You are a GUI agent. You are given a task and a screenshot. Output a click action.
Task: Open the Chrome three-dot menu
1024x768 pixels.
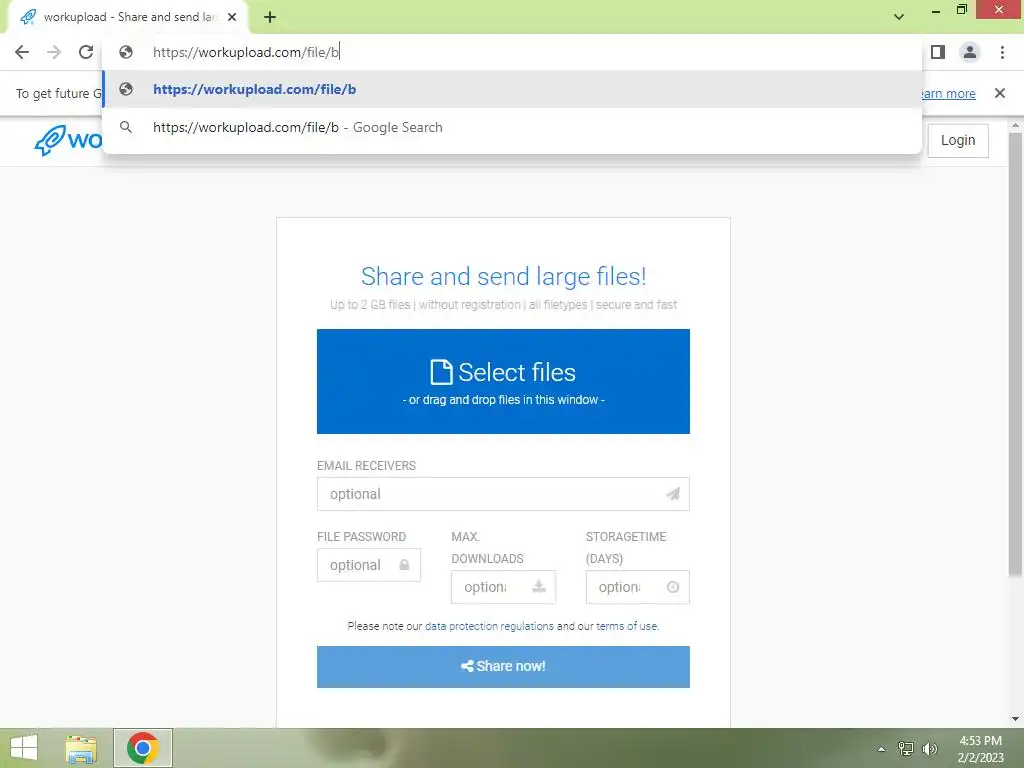point(1002,52)
